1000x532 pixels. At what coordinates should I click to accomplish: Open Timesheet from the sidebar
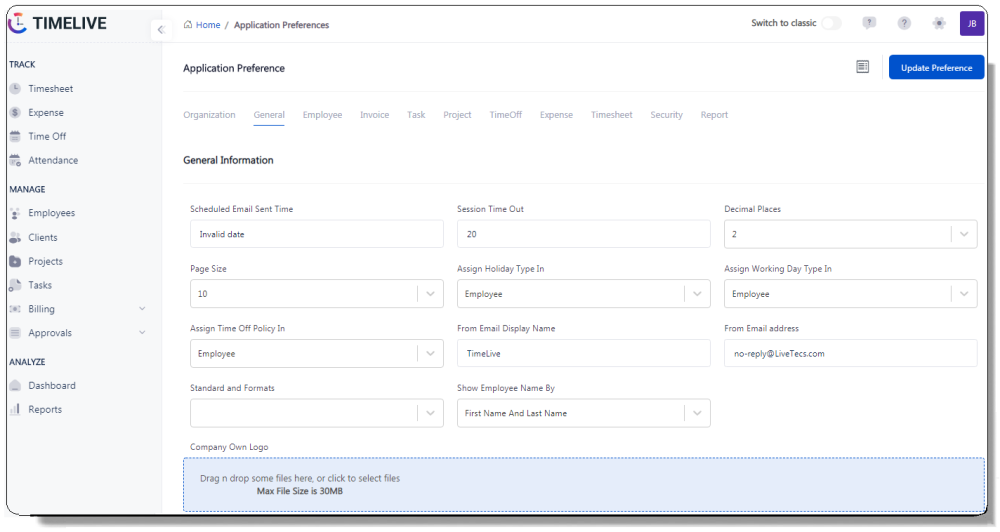[x=50, y=89]
